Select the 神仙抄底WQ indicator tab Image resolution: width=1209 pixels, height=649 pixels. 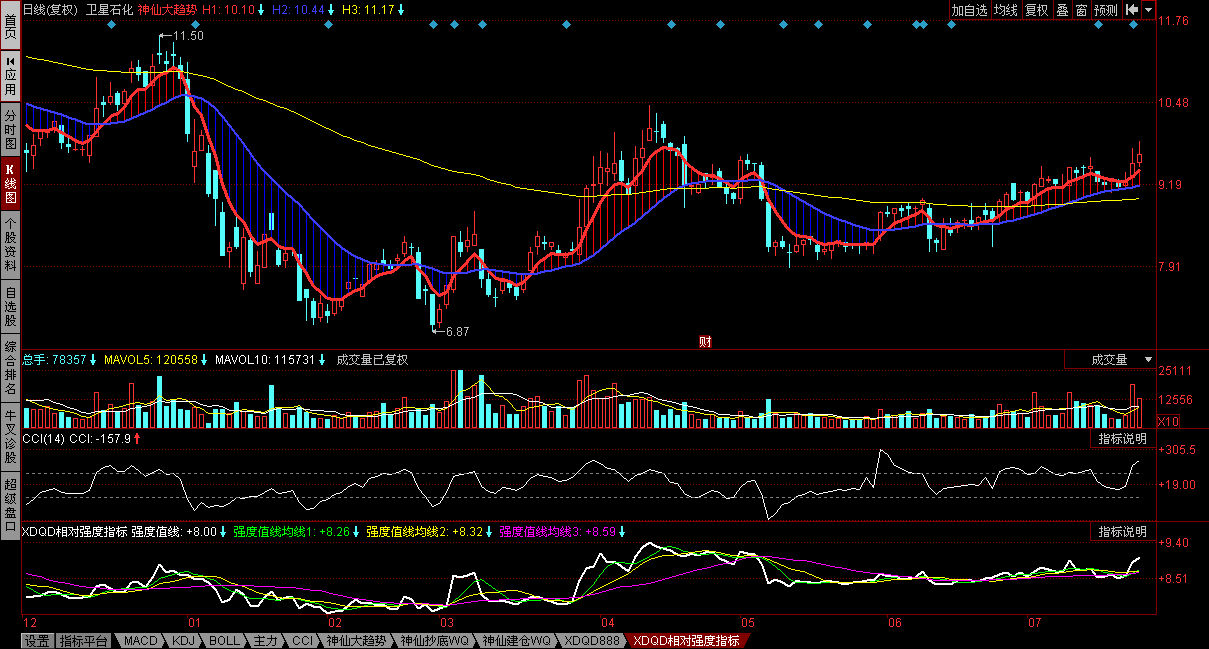coord(434,640)
